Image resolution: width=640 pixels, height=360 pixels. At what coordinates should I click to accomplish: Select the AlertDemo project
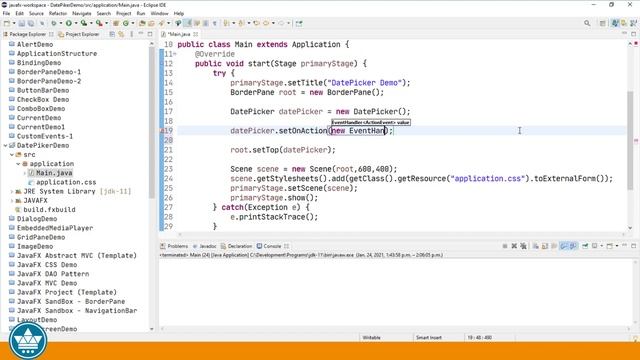35,44
